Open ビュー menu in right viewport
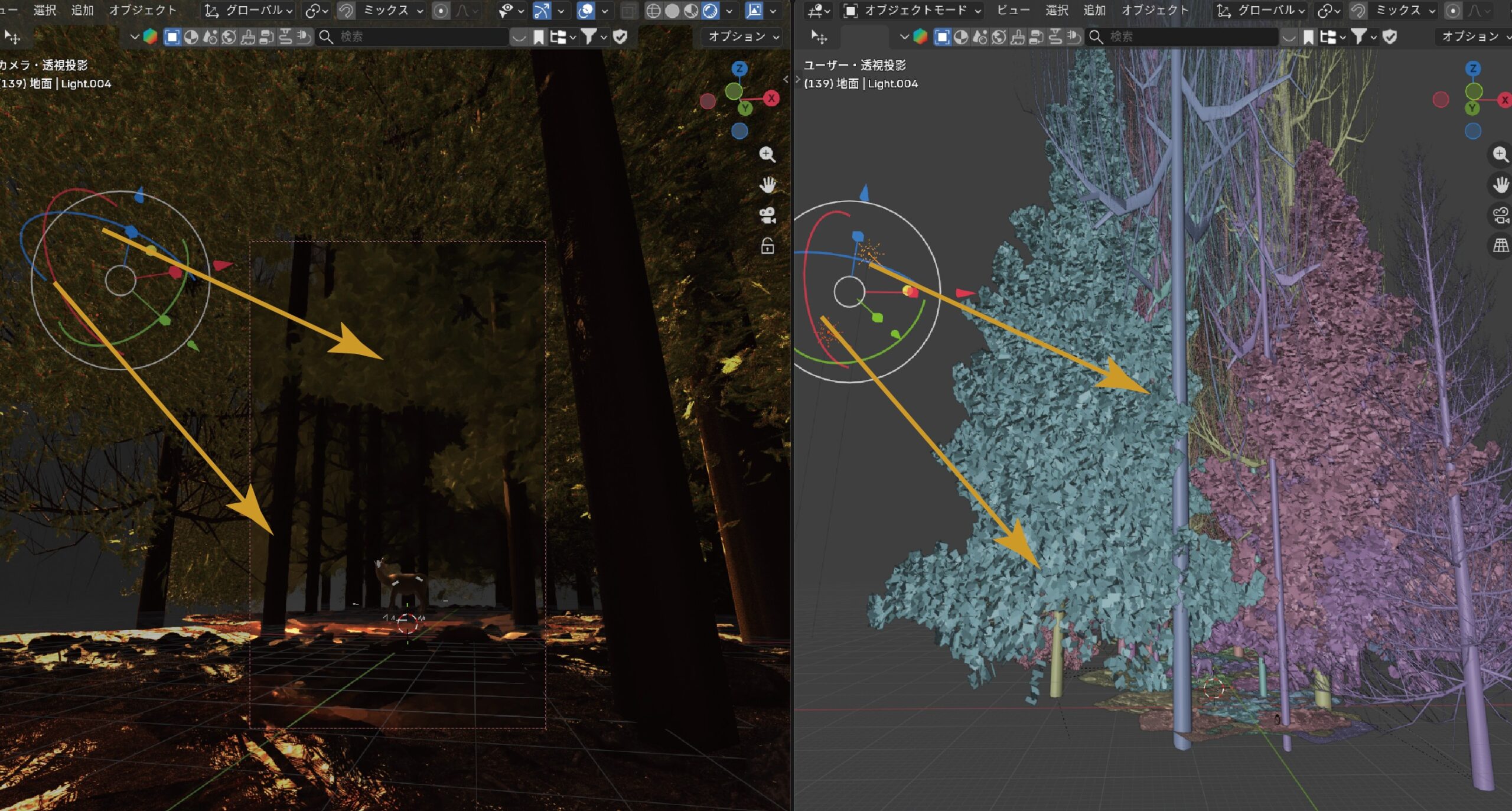This screenshot has width=1512, height=811. (1013, 11)
